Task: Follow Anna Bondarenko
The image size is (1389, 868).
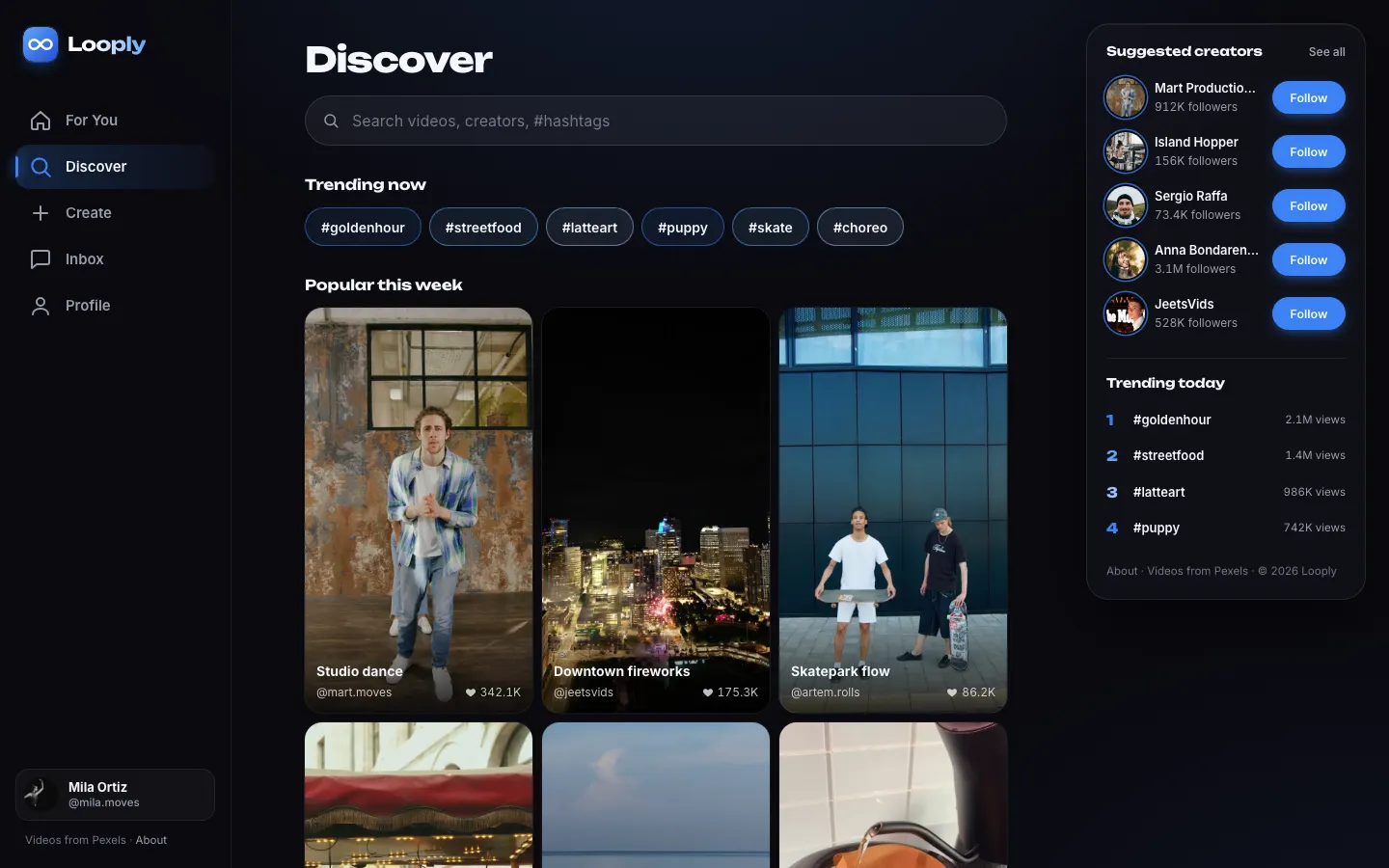Action: pyautogui.click(x=1308, y=259)
